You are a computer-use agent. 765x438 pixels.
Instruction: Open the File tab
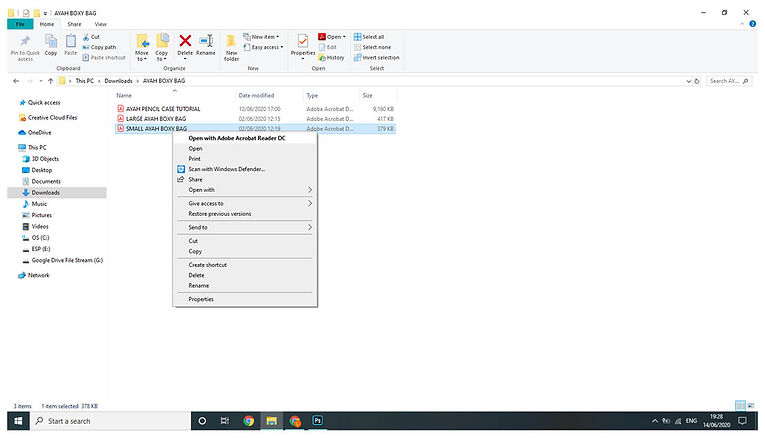pyautogui.click(x=20, y=24)
